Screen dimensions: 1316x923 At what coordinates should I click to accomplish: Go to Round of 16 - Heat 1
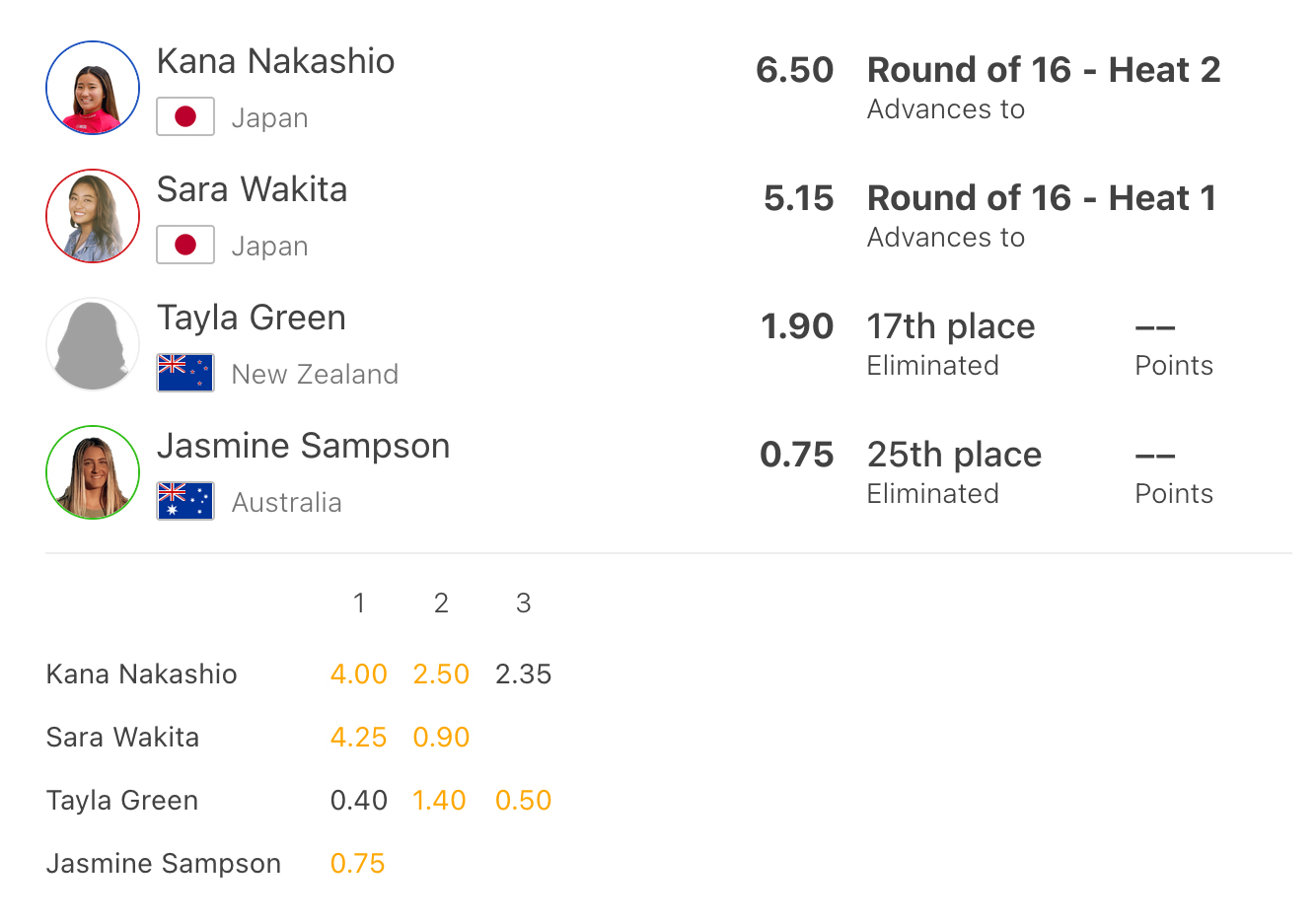tap(1042, 198)
